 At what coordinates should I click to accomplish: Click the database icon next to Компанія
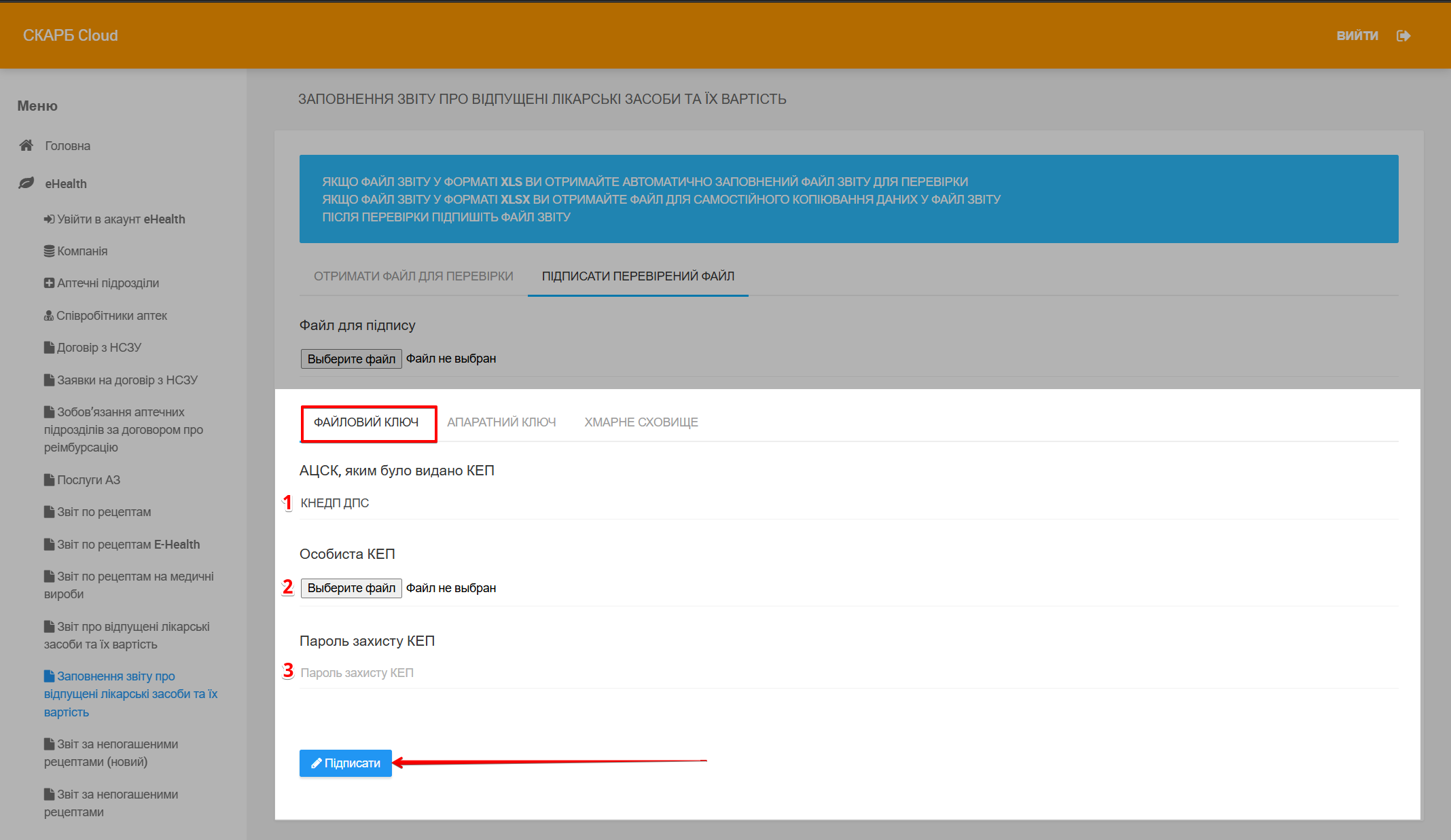click(49, 251)
